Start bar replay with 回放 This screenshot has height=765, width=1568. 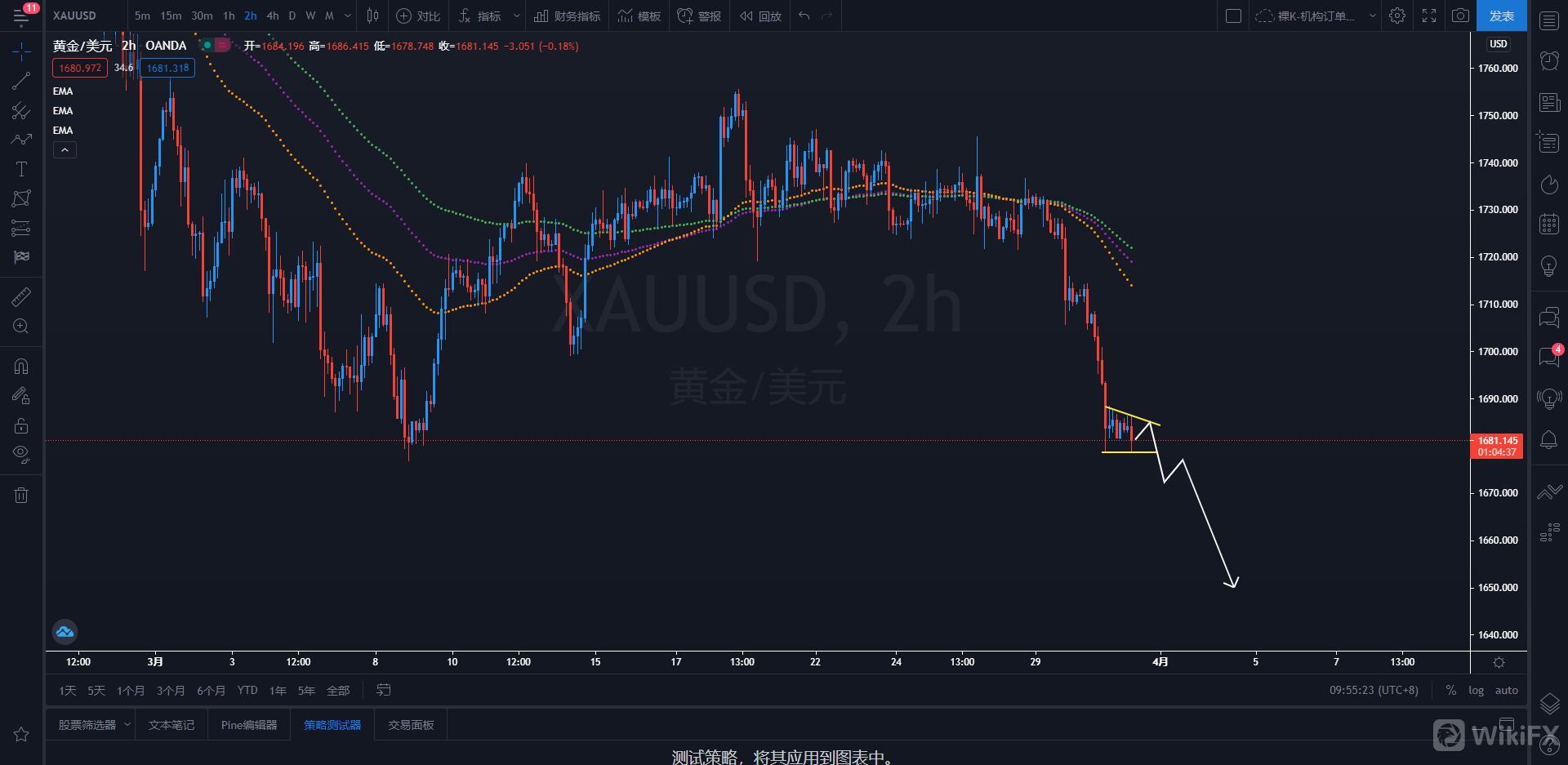[x=760, y=16]
